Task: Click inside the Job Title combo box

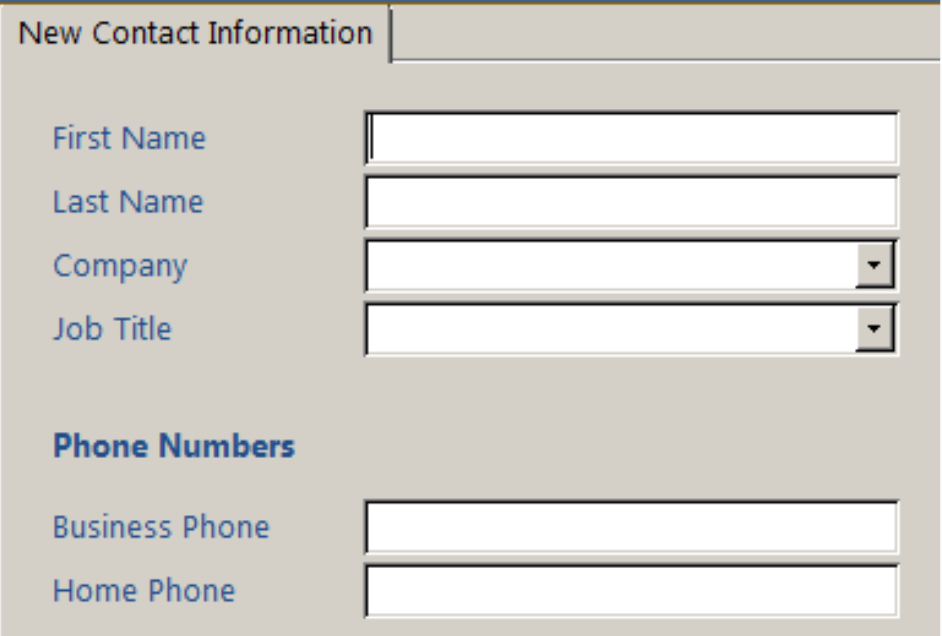Action: click(610, 329)
